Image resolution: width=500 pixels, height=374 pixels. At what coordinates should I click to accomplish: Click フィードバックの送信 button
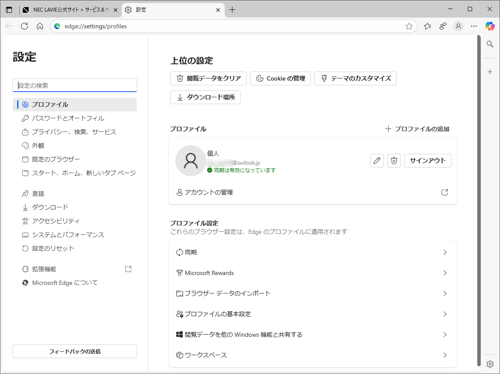click(75, 351)
